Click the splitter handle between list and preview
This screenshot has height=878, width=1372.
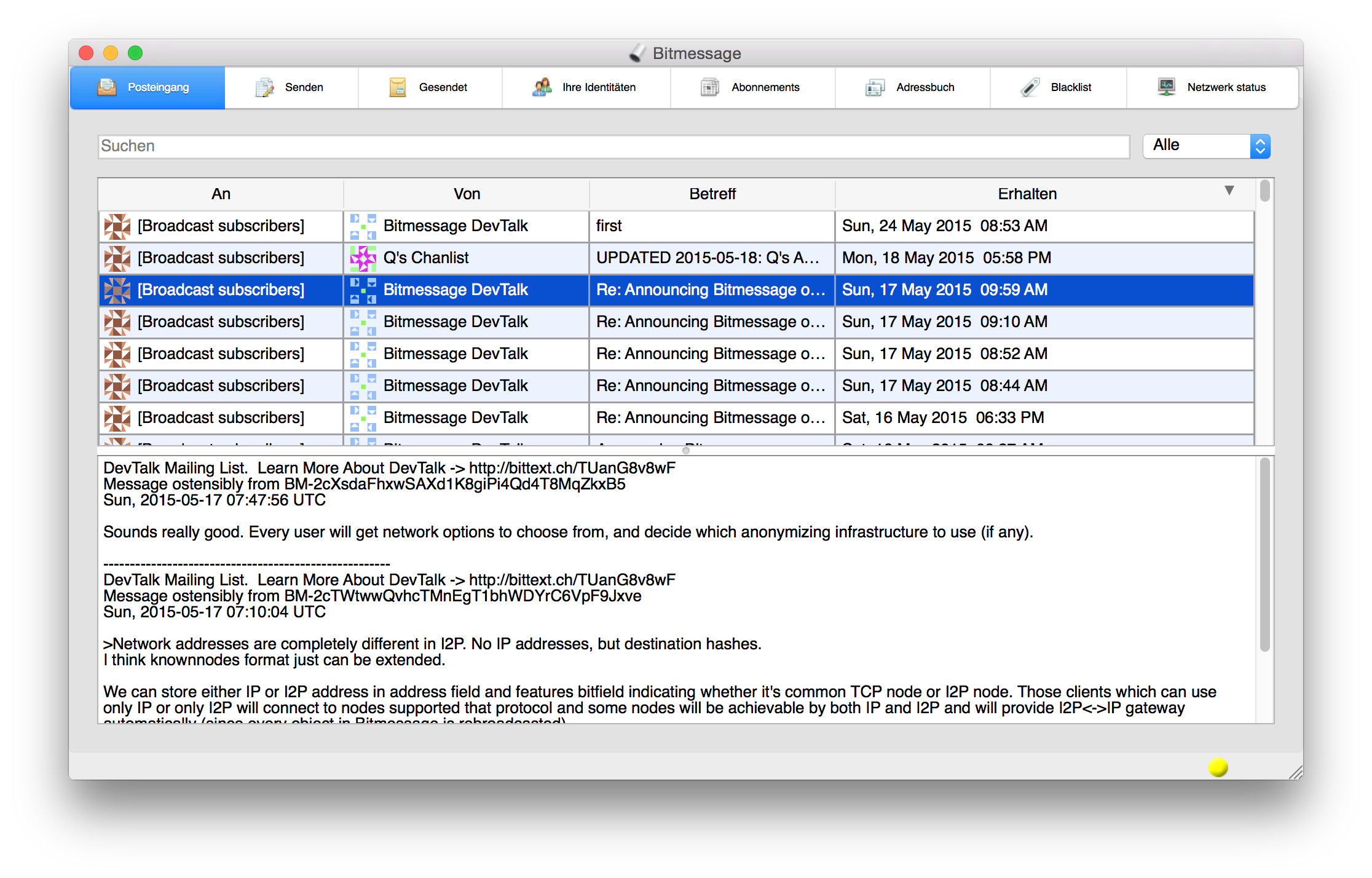[686, 451]
